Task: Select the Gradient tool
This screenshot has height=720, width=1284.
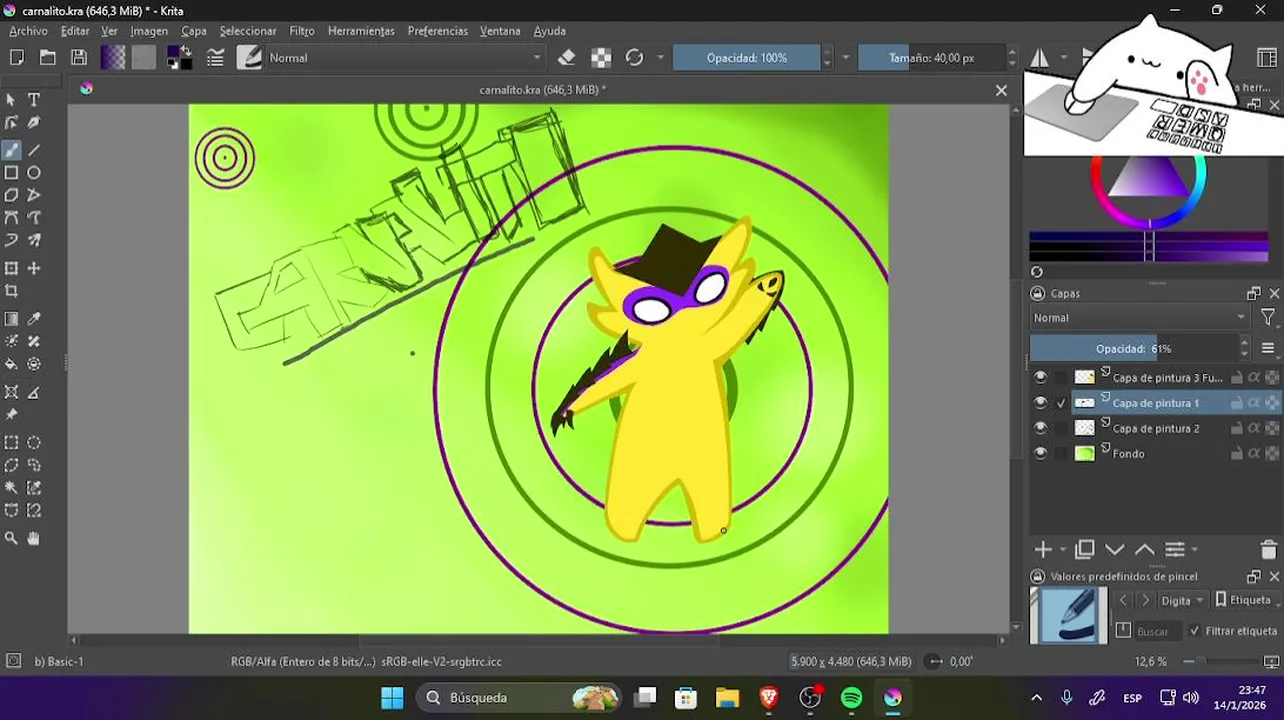Action: tap(11, 319)
